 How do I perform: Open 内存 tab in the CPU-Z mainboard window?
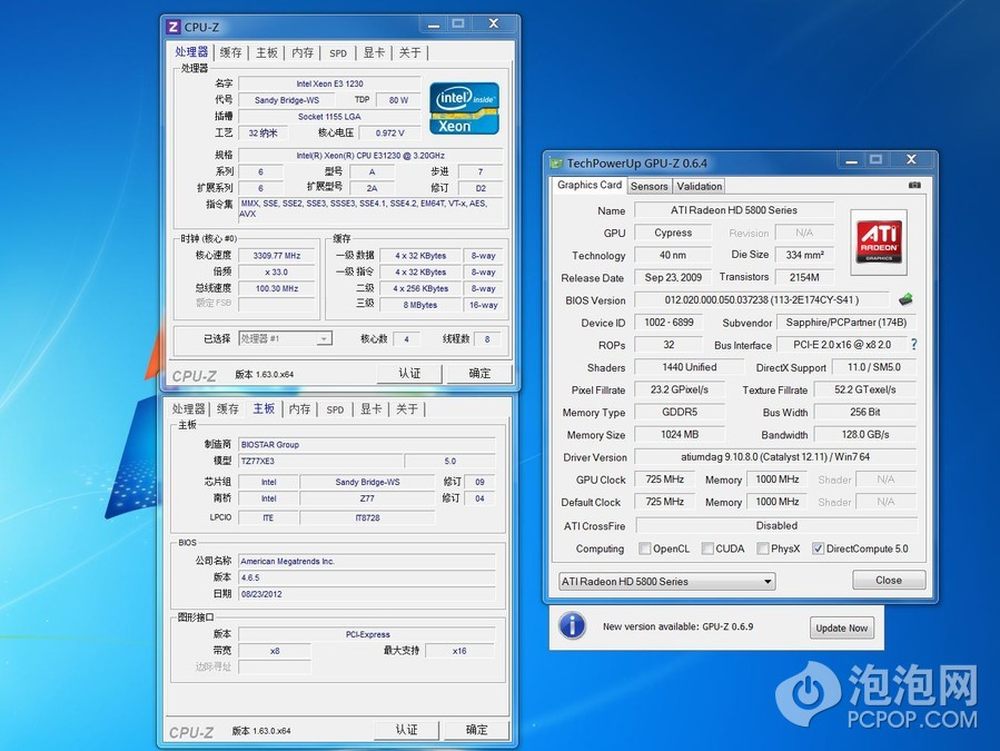tap(299, 409)
